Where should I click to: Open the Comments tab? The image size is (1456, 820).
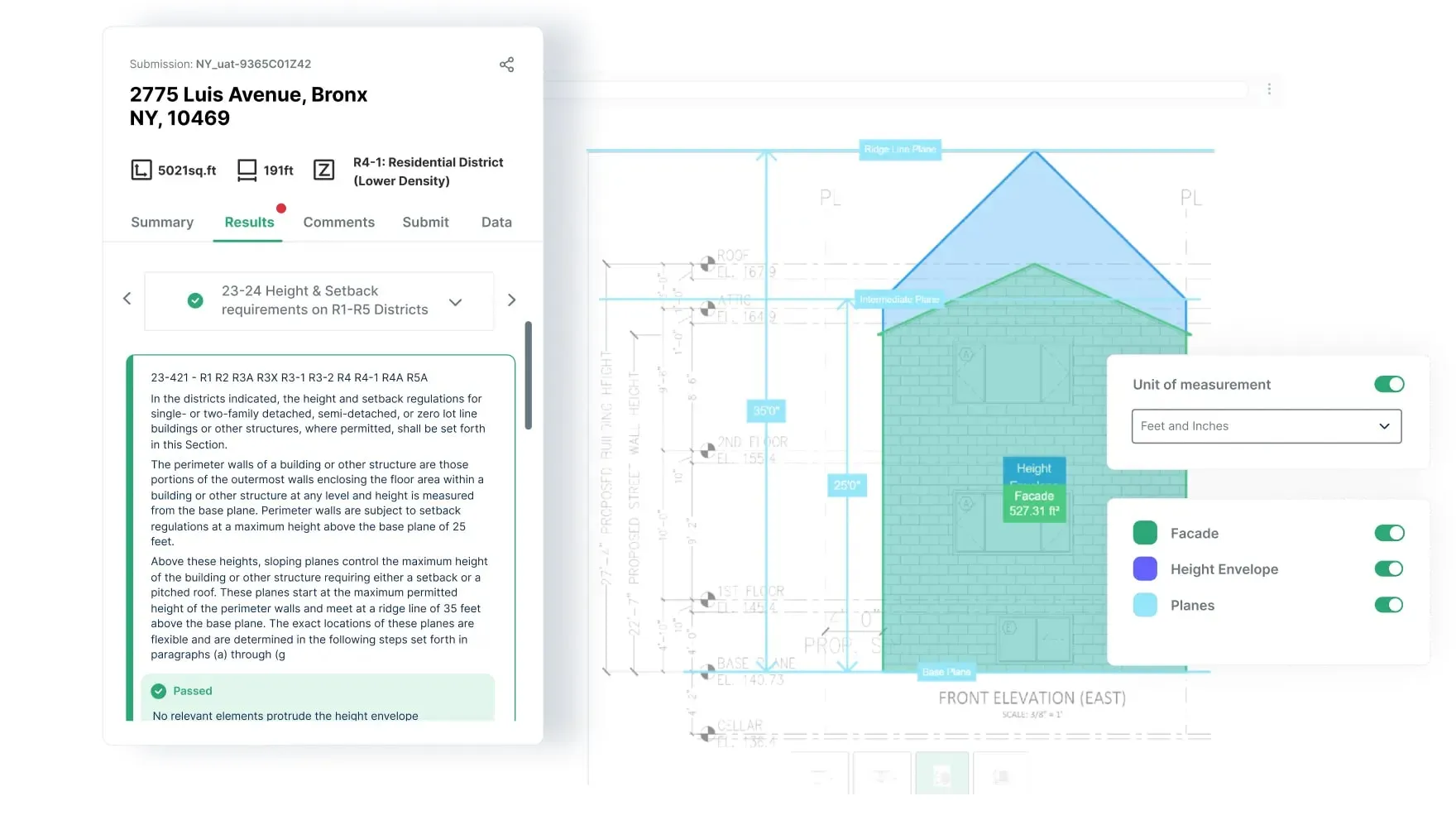click(x=338, y=222)
